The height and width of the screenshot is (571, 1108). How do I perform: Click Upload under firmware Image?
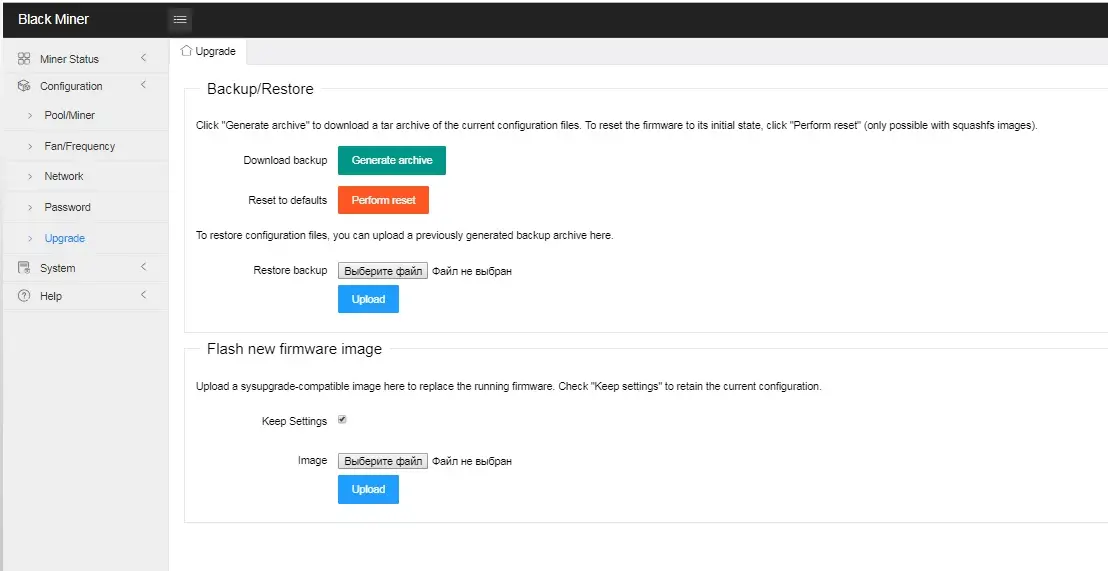tap(368, 489)
